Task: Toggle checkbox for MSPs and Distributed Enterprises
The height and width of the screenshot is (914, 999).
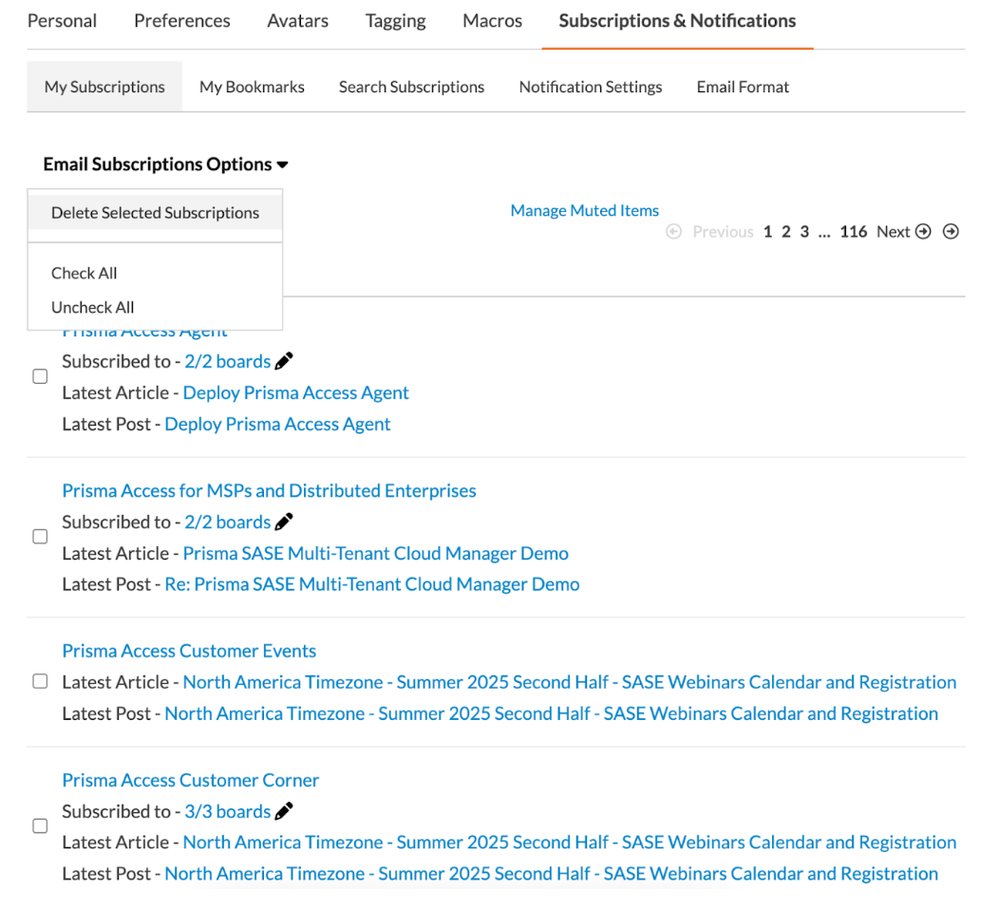Action: point(40,537)
